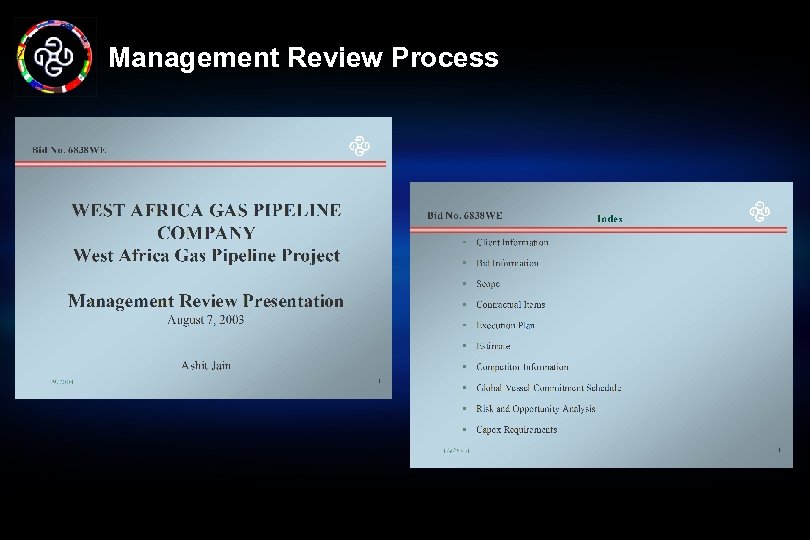Open the Index slide thumbnail
The image size is (810, 540).
(x=601, y=325)
